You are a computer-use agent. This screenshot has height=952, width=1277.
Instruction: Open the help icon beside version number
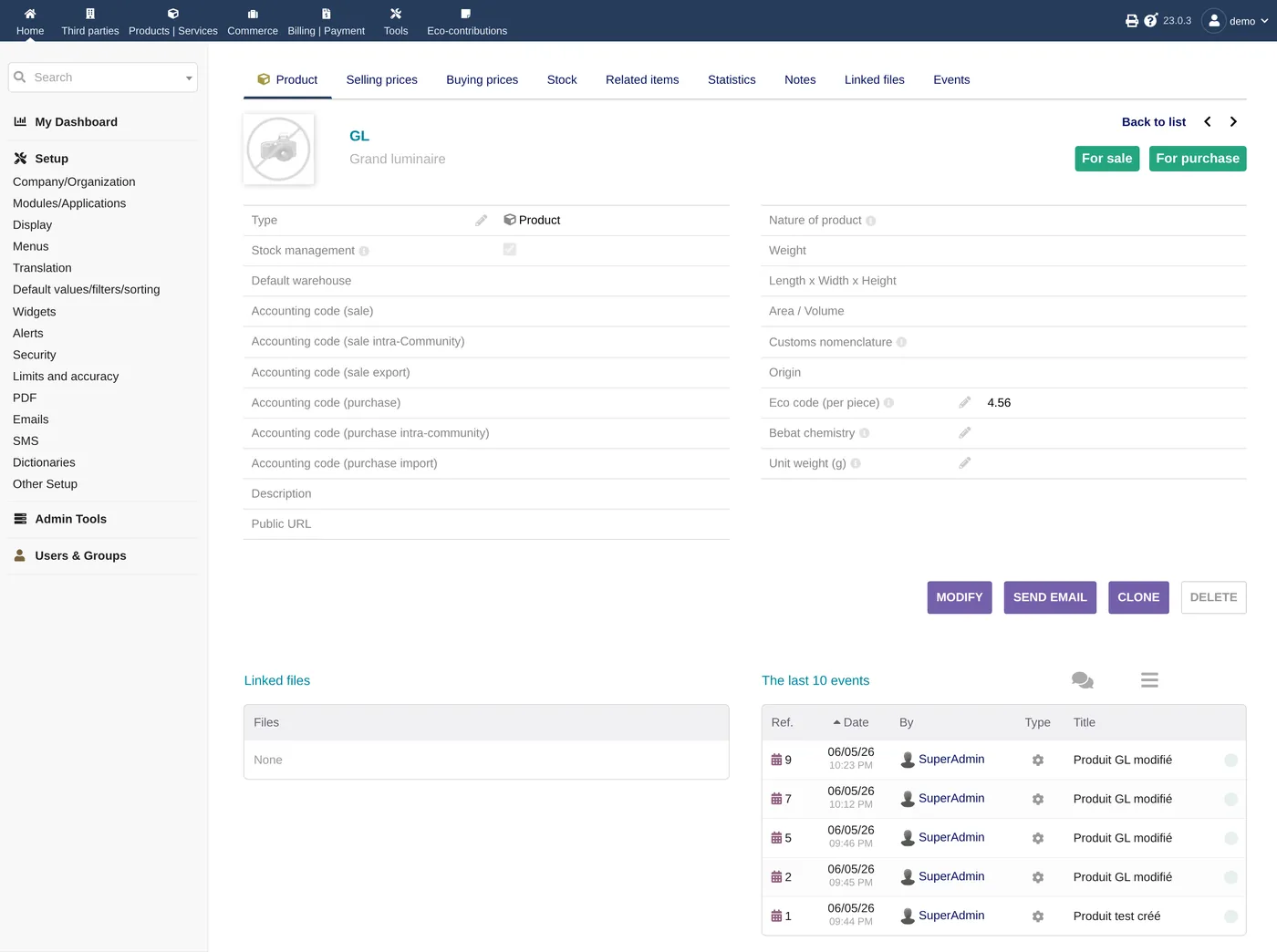(x=1151, y=20)
